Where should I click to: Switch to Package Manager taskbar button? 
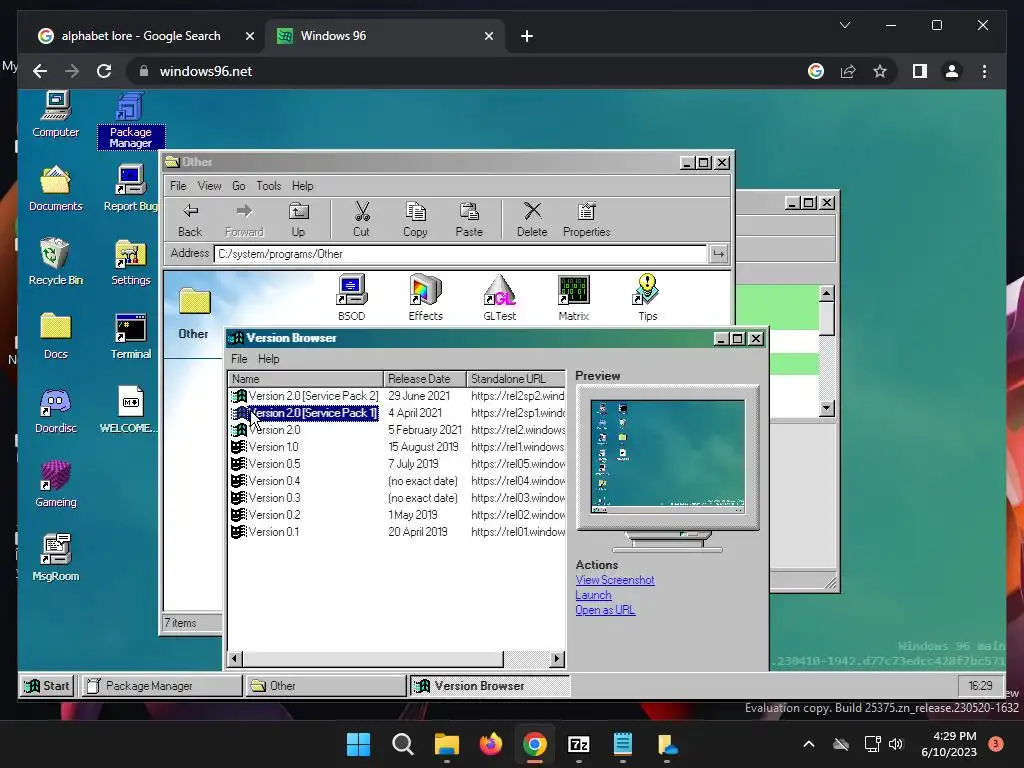click(161, 686)
